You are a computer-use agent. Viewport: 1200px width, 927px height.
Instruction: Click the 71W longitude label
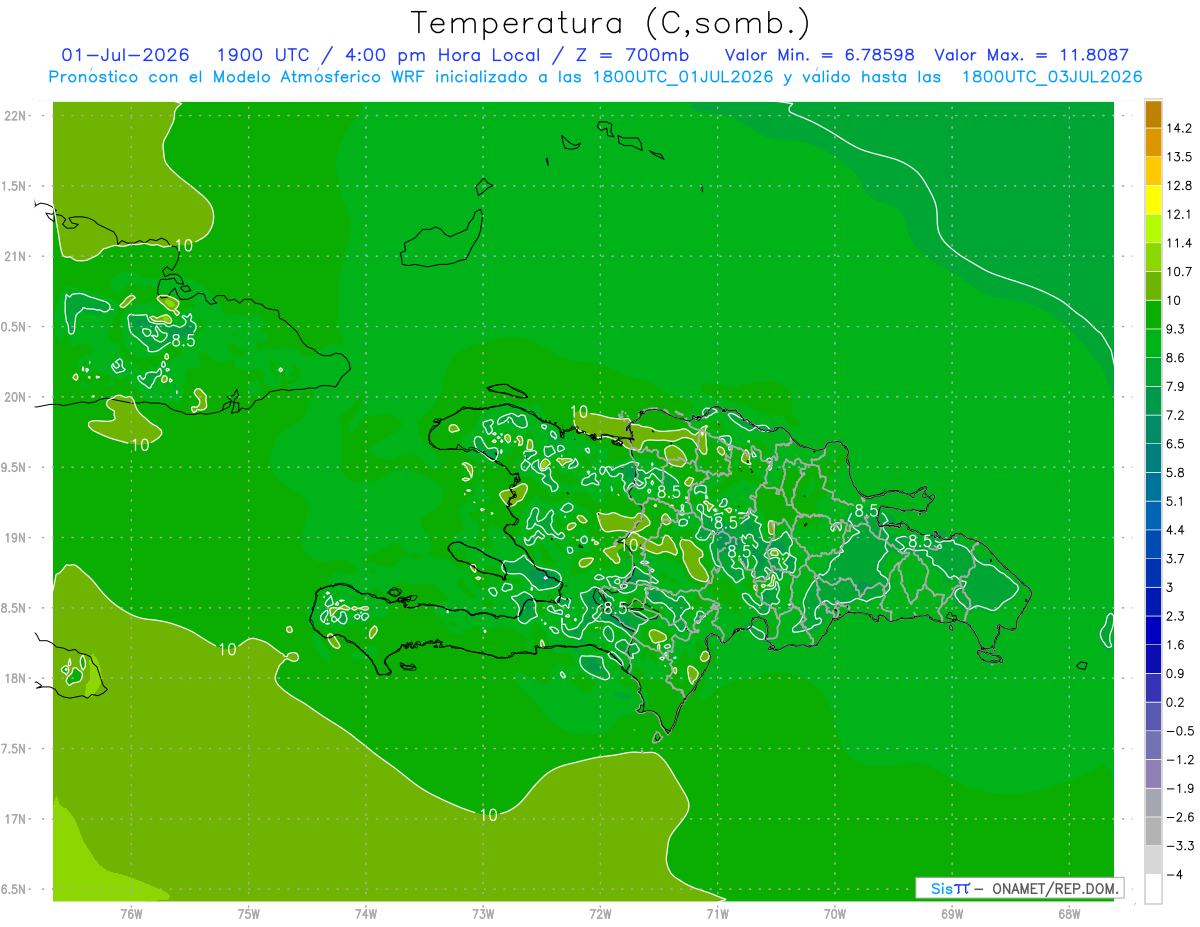click(717, 913)
